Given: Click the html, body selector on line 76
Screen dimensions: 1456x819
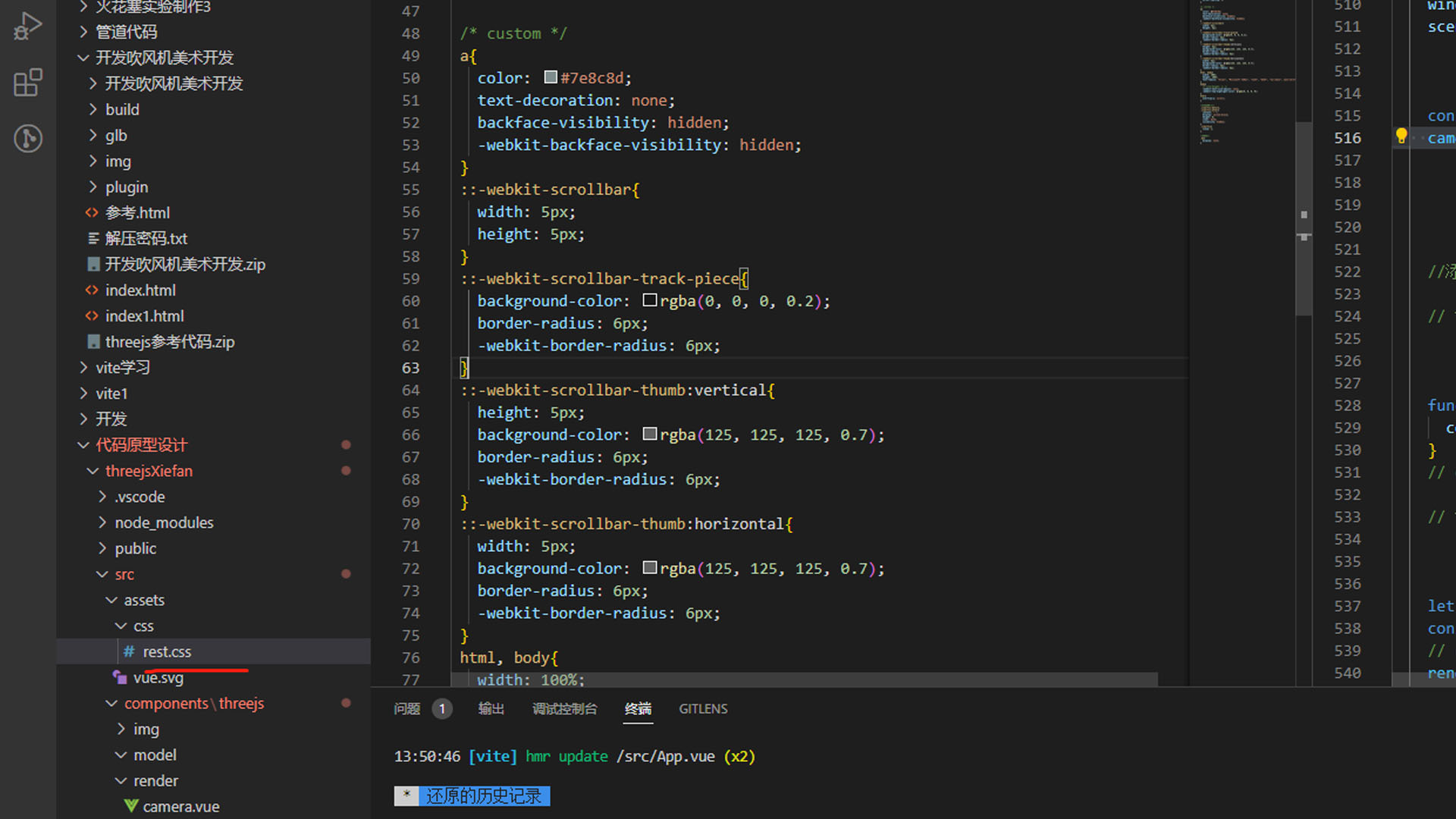Looking at the screenshot, I should 504,657.
